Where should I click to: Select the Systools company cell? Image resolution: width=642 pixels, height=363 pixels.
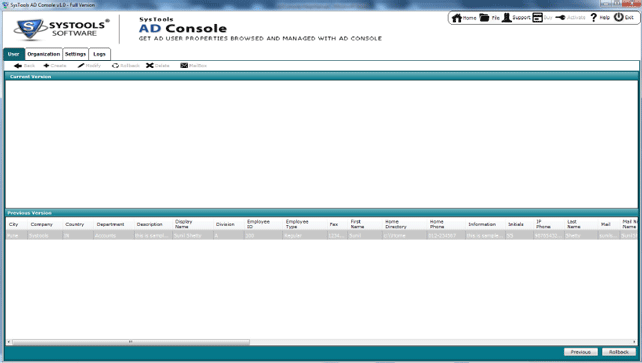tap(45, 236)
